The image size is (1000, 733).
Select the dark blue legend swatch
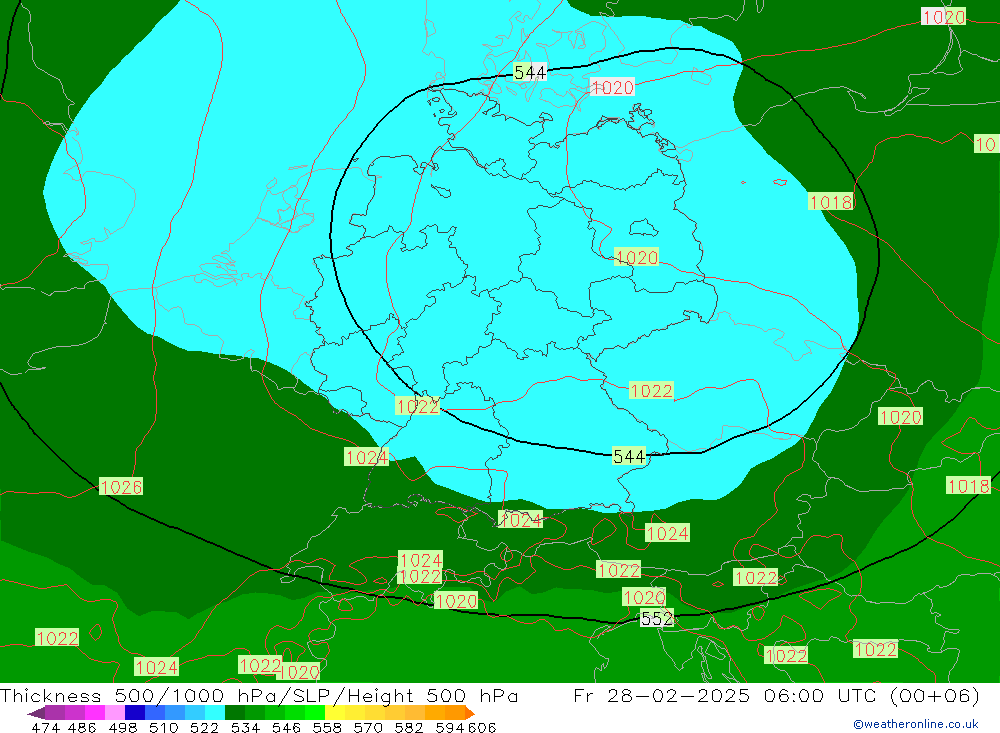(135, 713)
